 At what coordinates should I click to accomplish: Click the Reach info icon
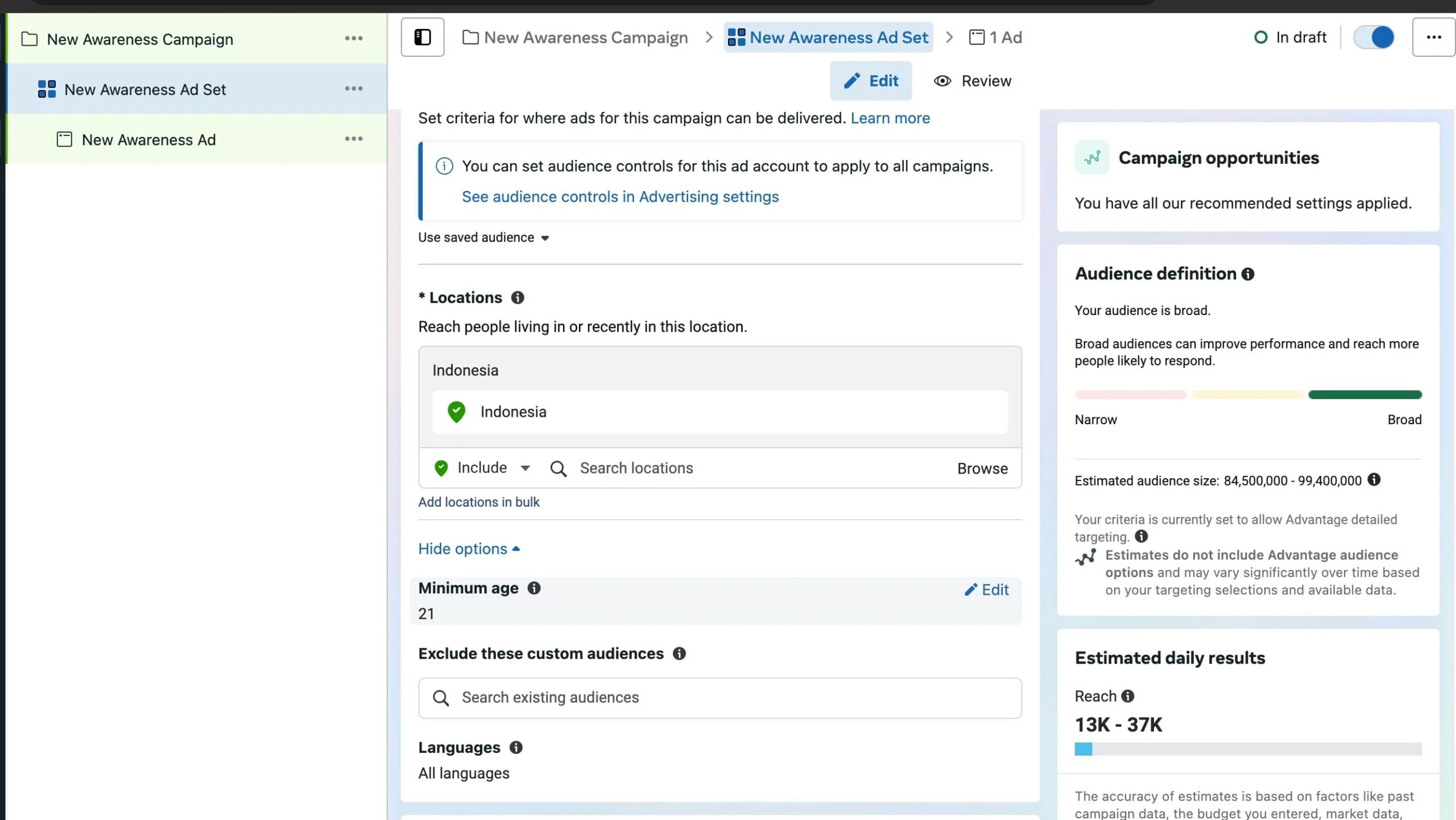pos(1128,696)
